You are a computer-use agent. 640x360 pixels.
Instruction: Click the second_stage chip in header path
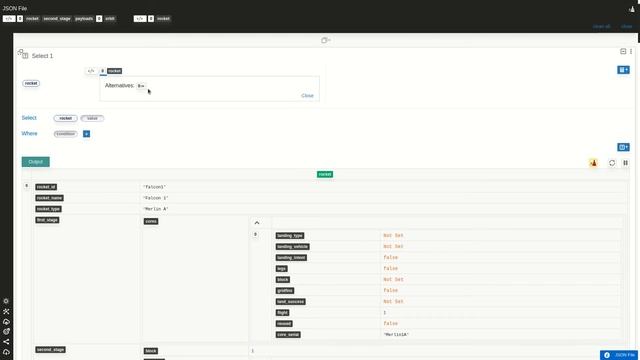pyautogui.click(x=57, y=19)
